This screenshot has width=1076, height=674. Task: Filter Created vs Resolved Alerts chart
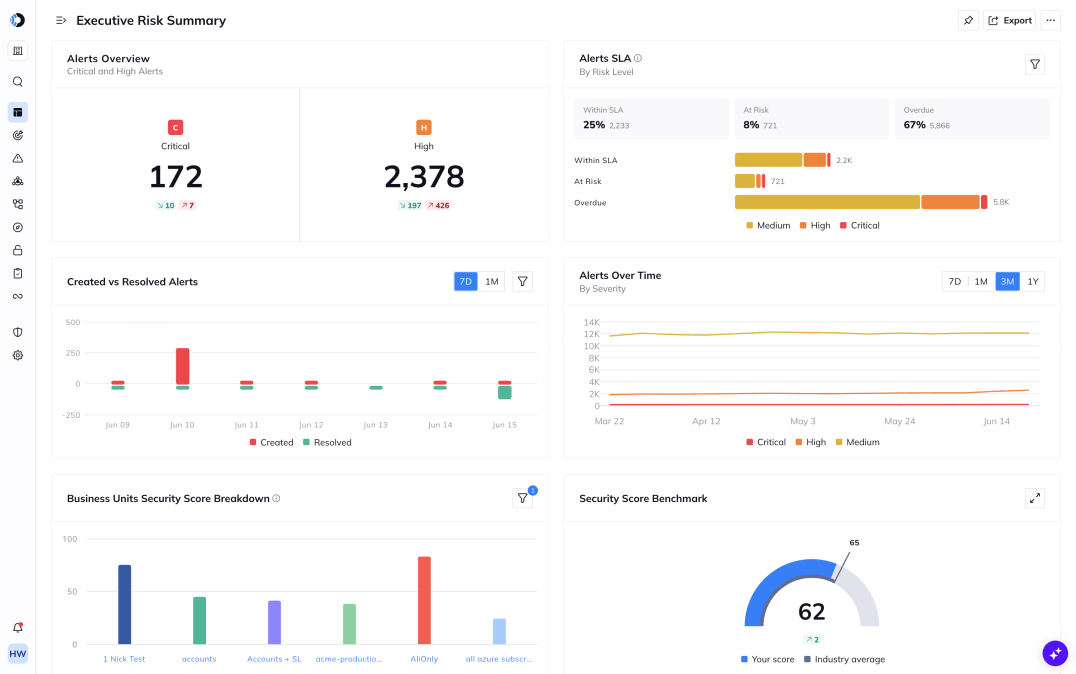(x=522, y=281)
